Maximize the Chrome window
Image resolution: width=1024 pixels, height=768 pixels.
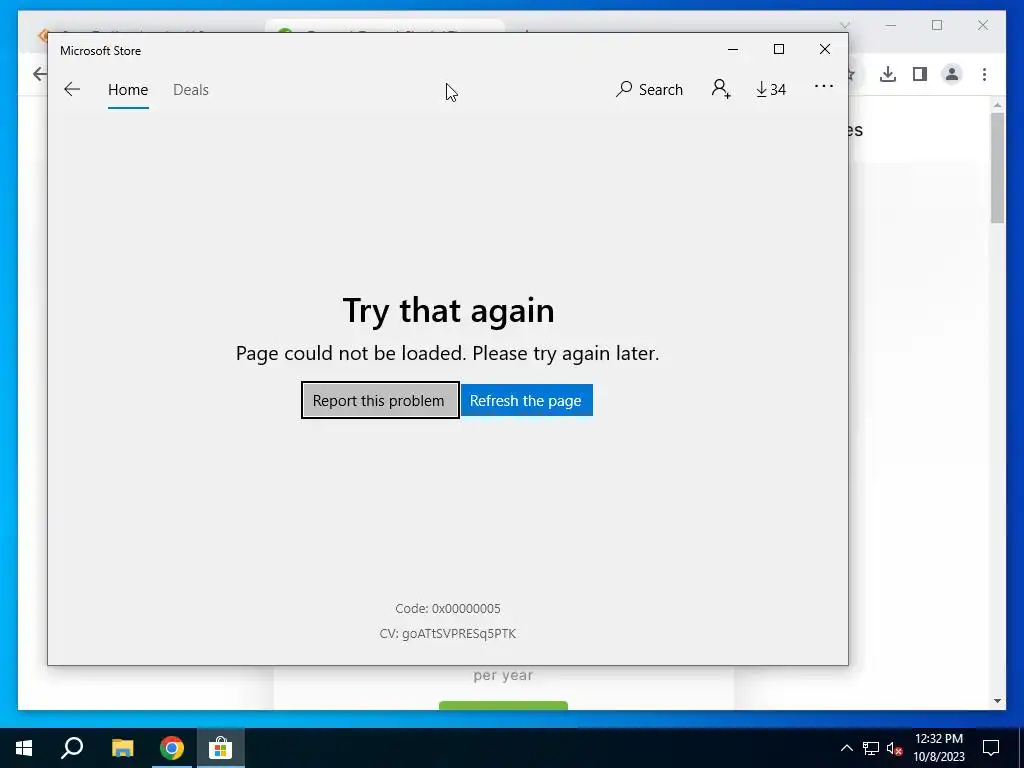point(937,25)
